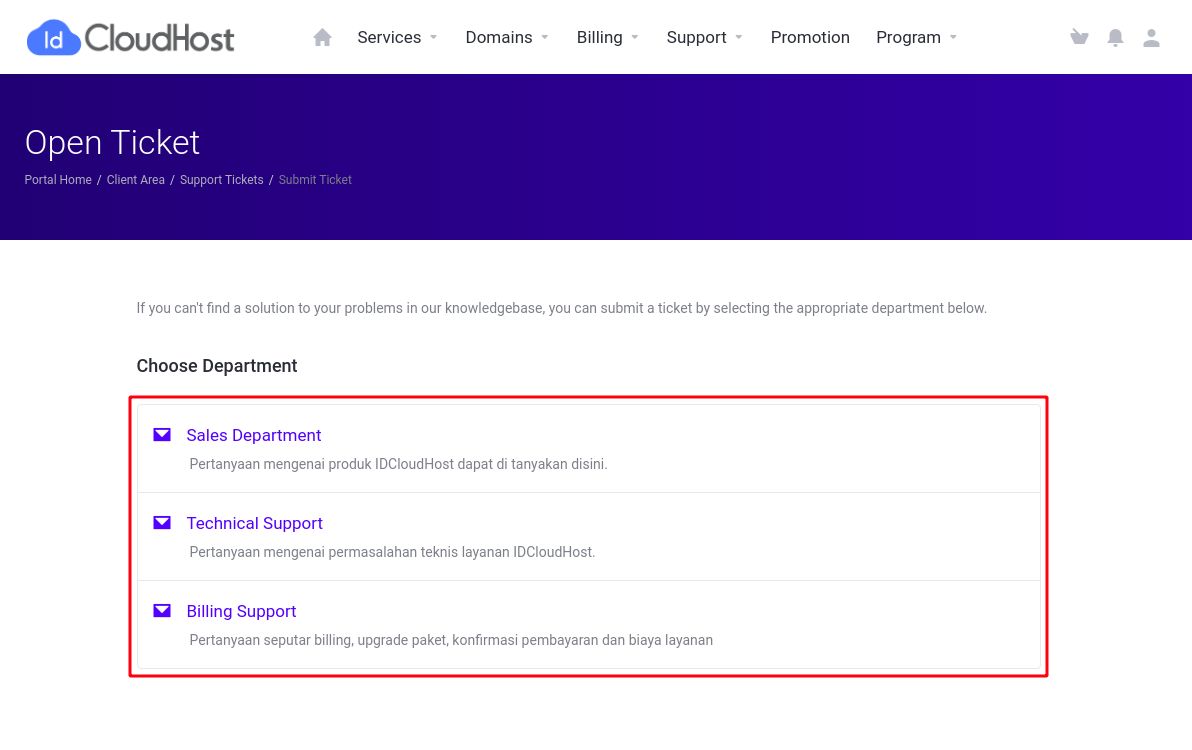Click Support Tickets in the breadcrumb trail
Viewport: 1192px width, 750px height.
click(221, 179)
